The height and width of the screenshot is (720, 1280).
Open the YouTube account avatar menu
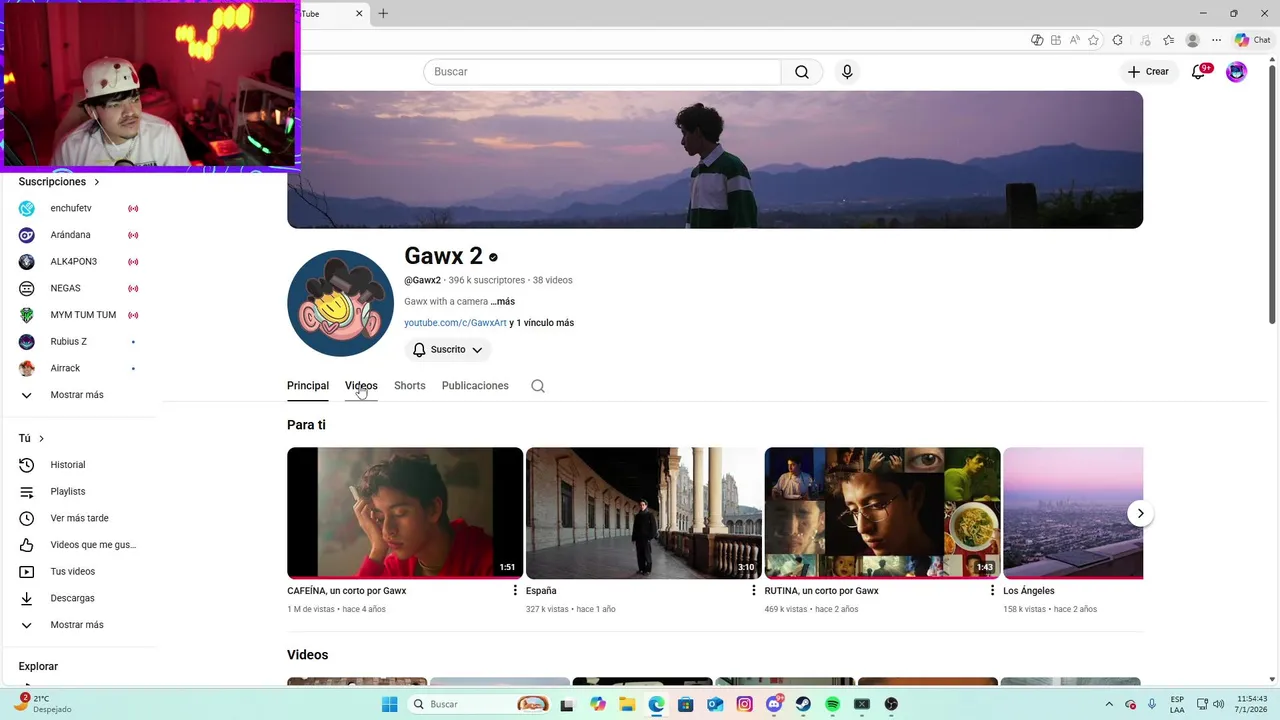(x=1237, y=72)
